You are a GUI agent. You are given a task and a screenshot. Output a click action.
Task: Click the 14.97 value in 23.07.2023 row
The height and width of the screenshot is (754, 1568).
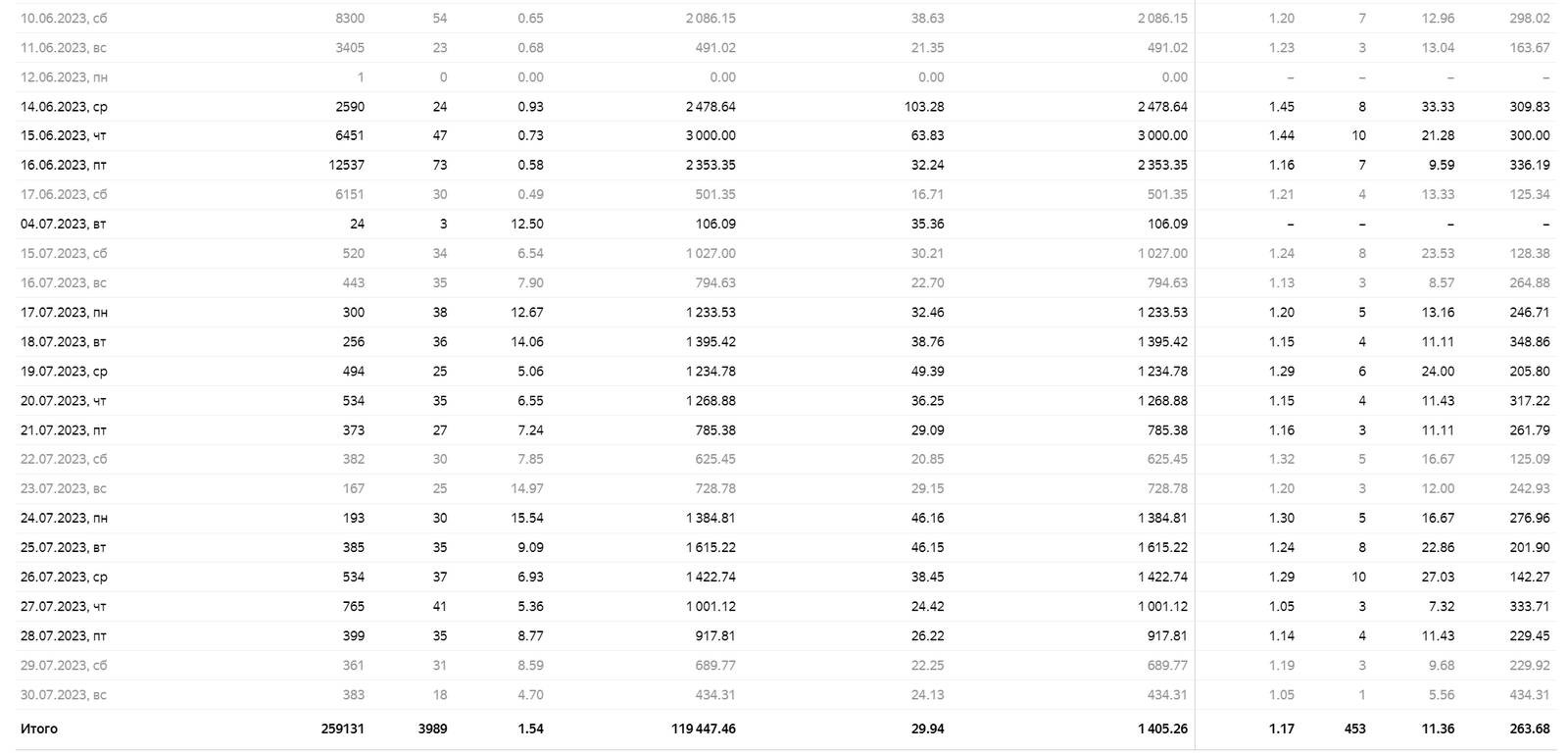[527, 489]
